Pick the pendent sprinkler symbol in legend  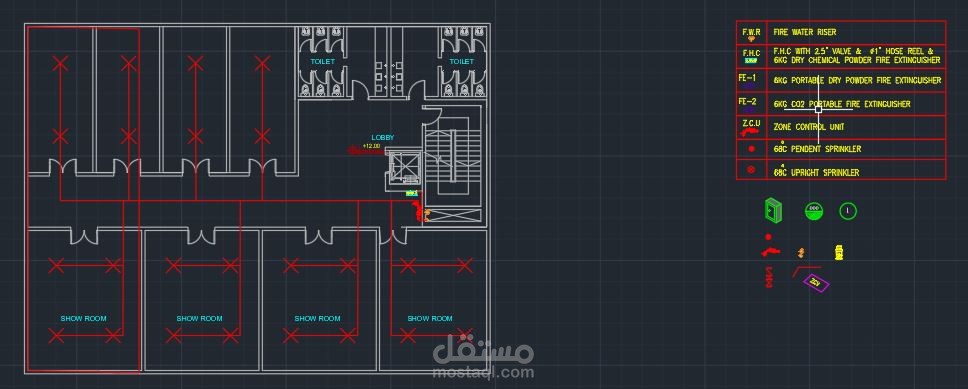click(751, 149)
